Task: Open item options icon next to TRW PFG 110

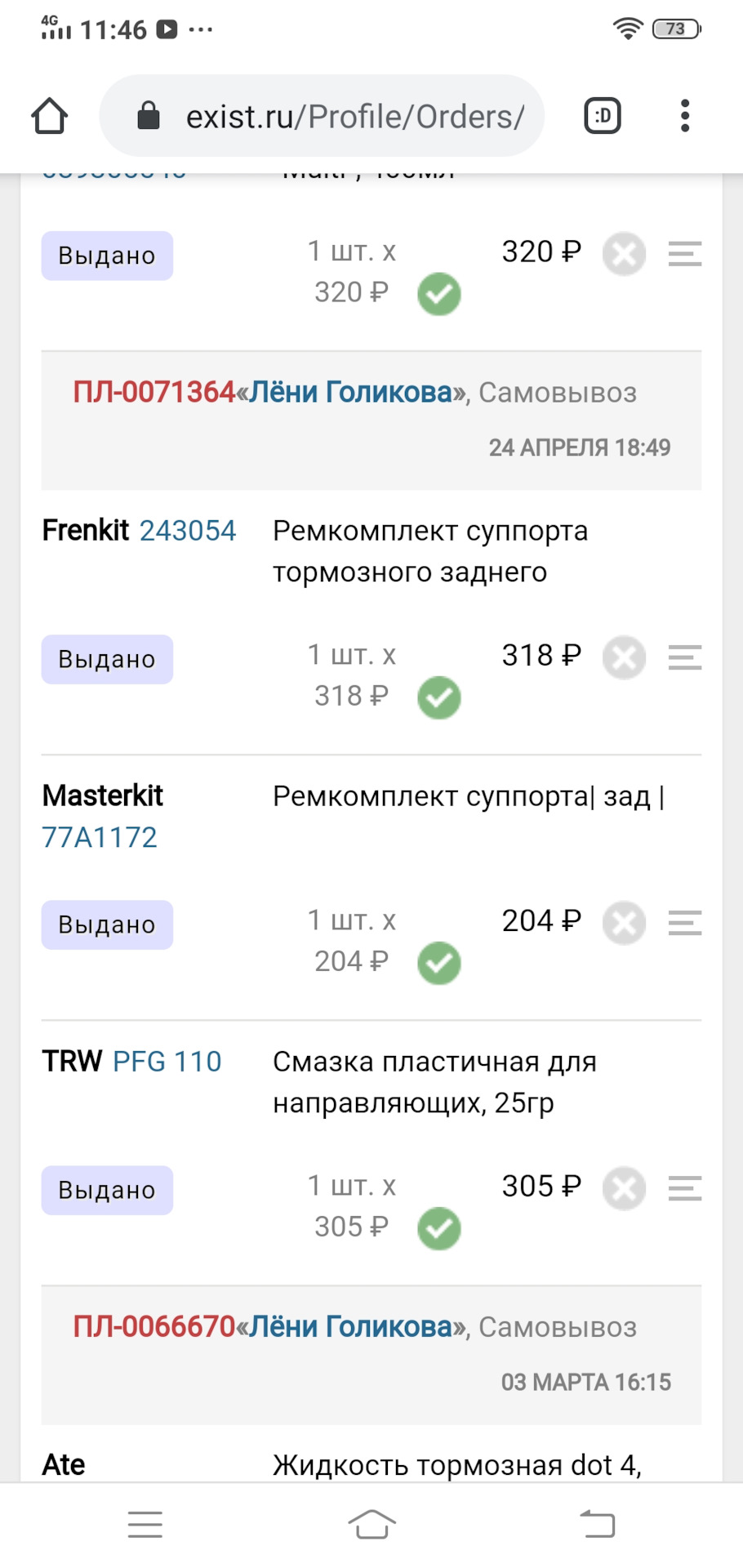Action: click(x=684, y=1188)
